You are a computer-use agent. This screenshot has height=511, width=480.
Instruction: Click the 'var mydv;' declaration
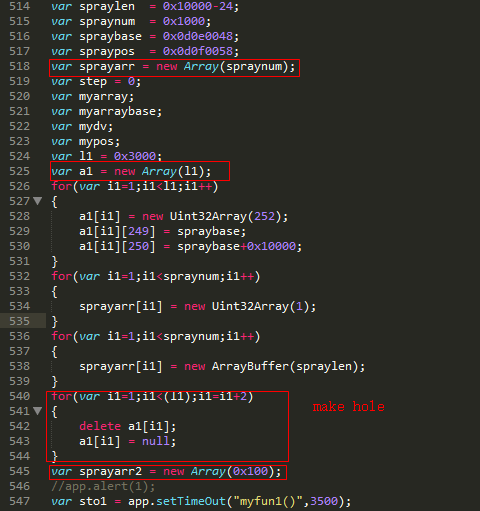(x=82, y=126)
